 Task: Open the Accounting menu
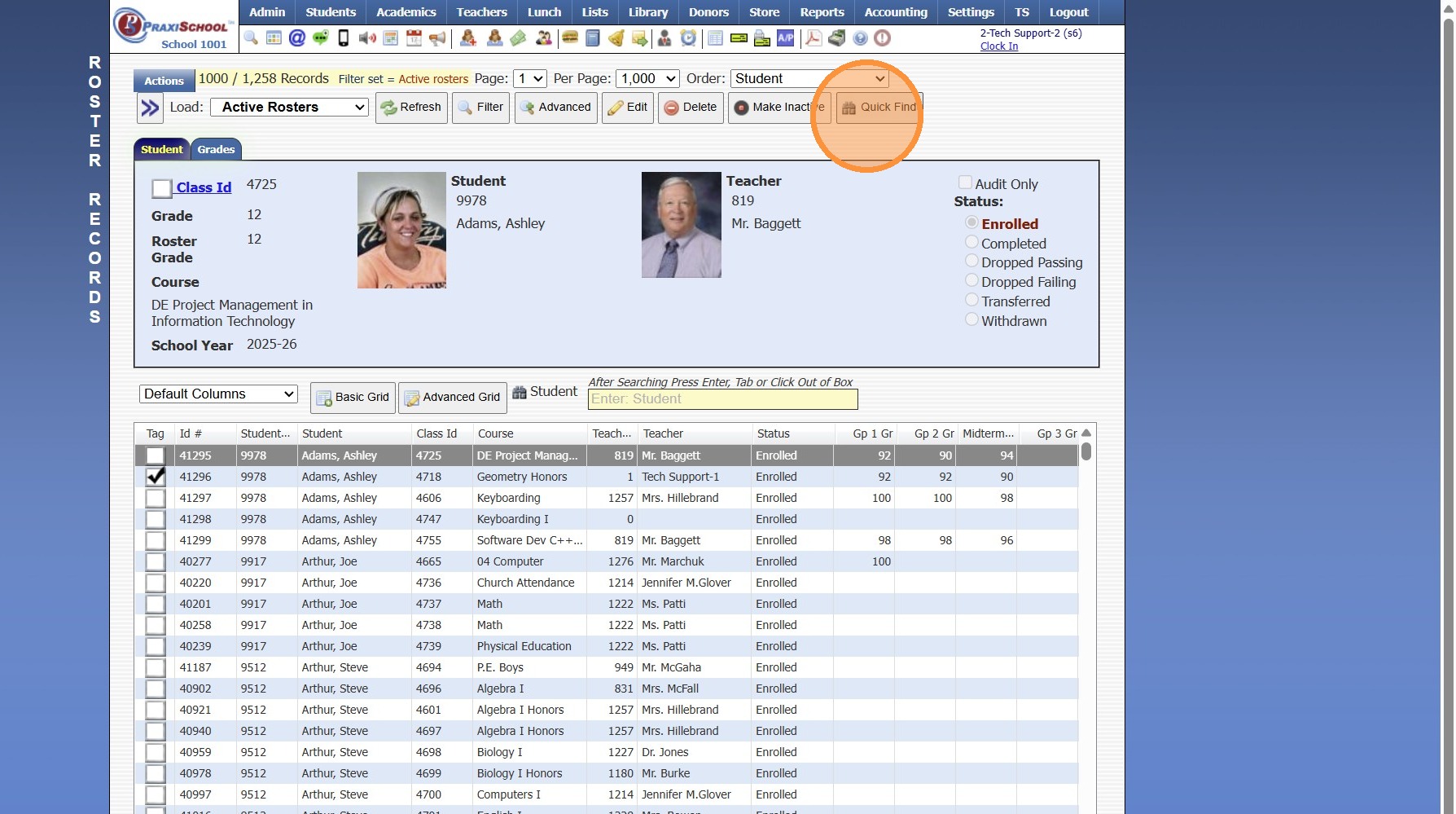pyautogui.click(x=896, y=12)
